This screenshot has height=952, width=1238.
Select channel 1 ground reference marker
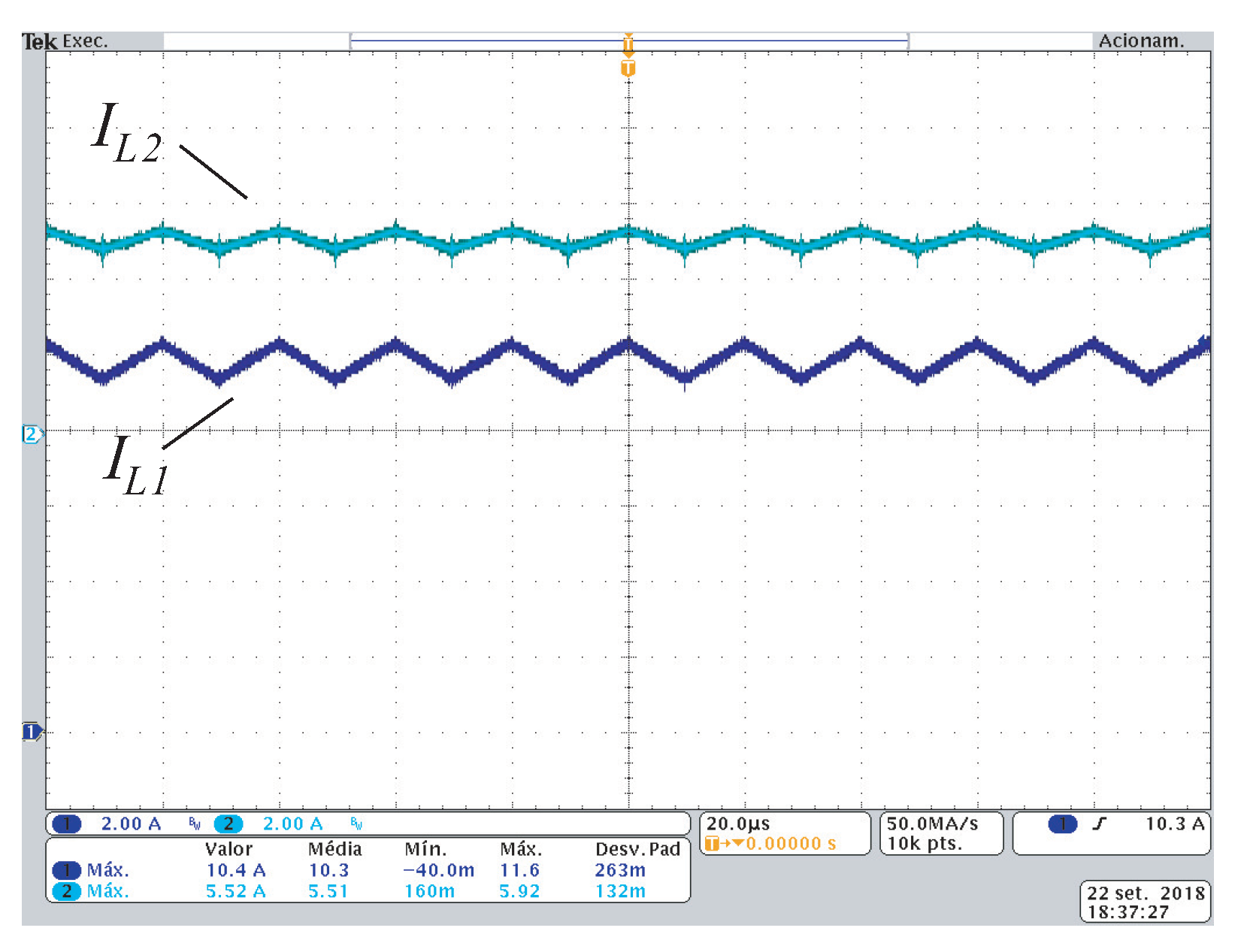(31, 731)
